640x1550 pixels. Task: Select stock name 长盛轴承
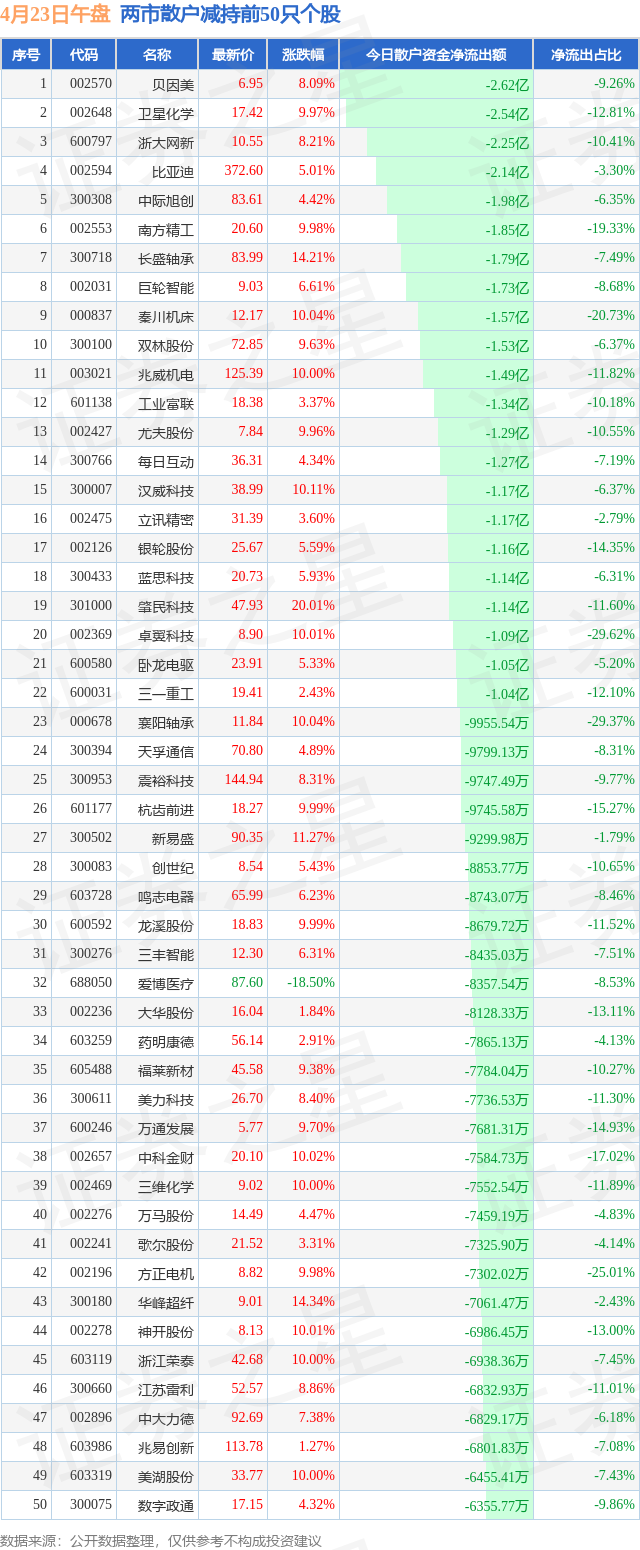point(166,259)
